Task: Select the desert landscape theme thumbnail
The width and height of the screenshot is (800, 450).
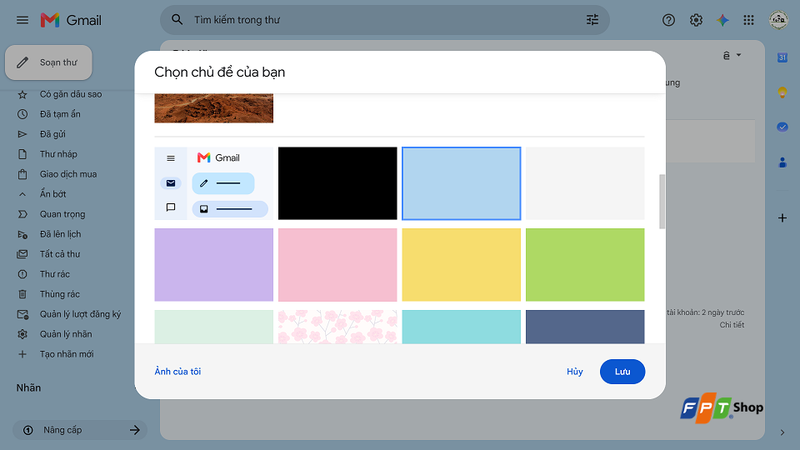Action: click(214, 108)
